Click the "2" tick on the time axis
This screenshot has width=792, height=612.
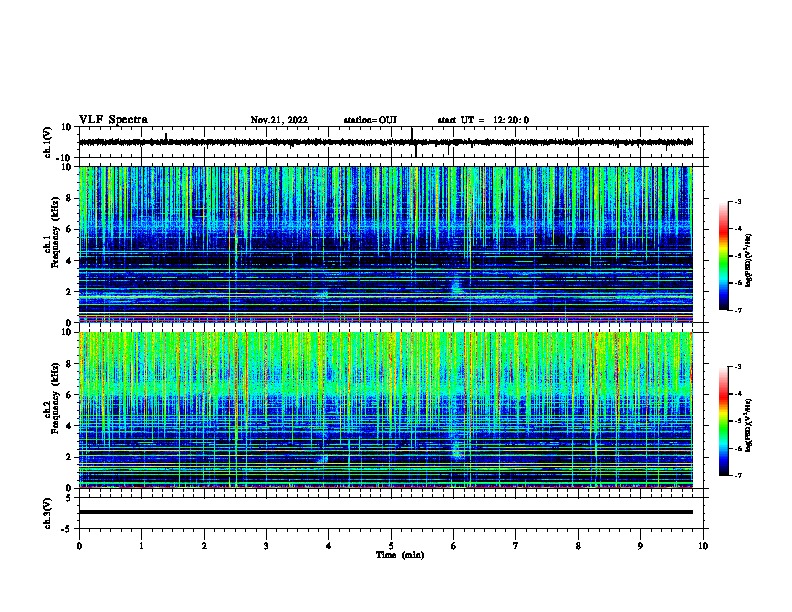coord(204,546)
